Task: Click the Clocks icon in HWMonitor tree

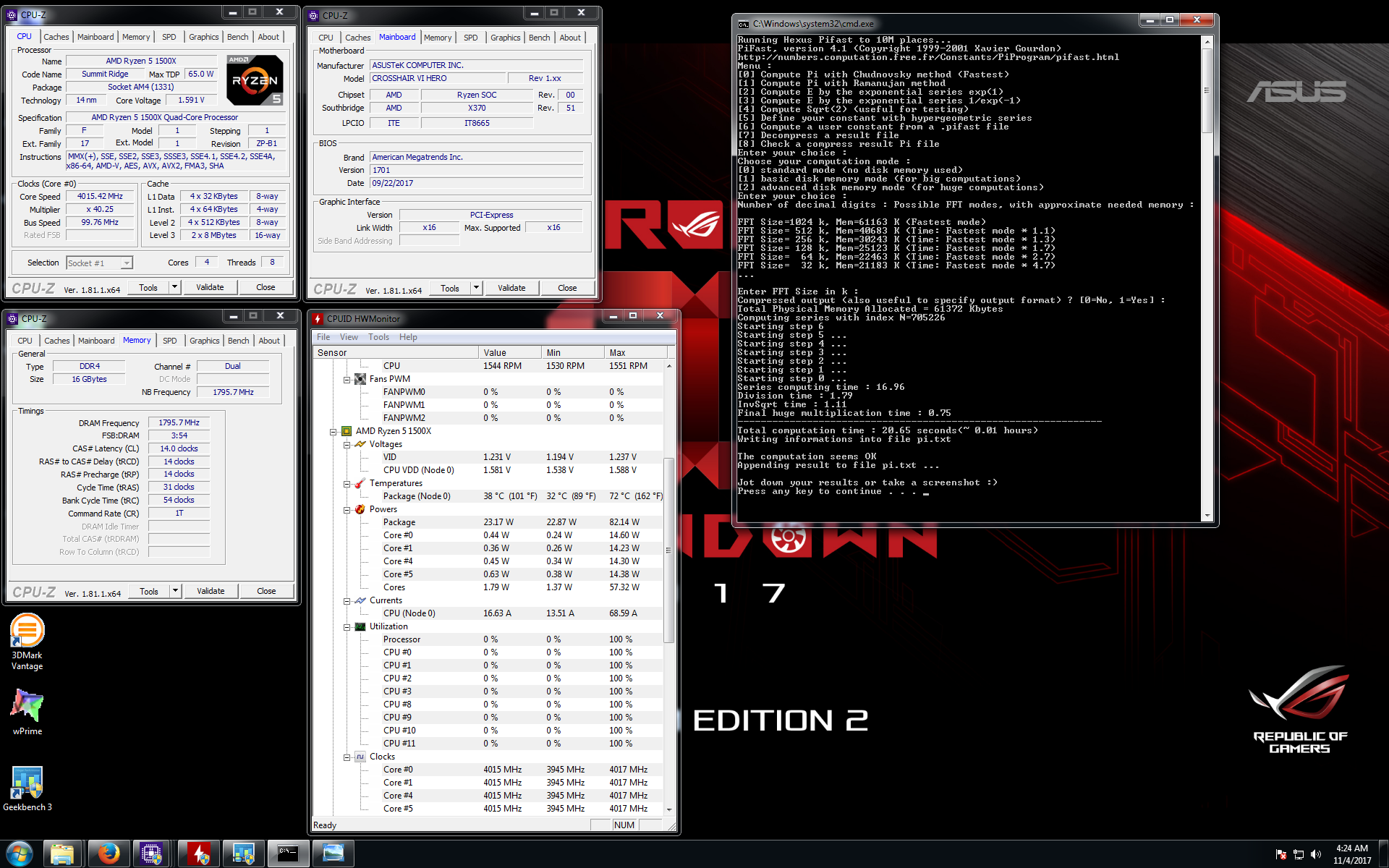Action: pyautogui.click(x=360, y=757)
